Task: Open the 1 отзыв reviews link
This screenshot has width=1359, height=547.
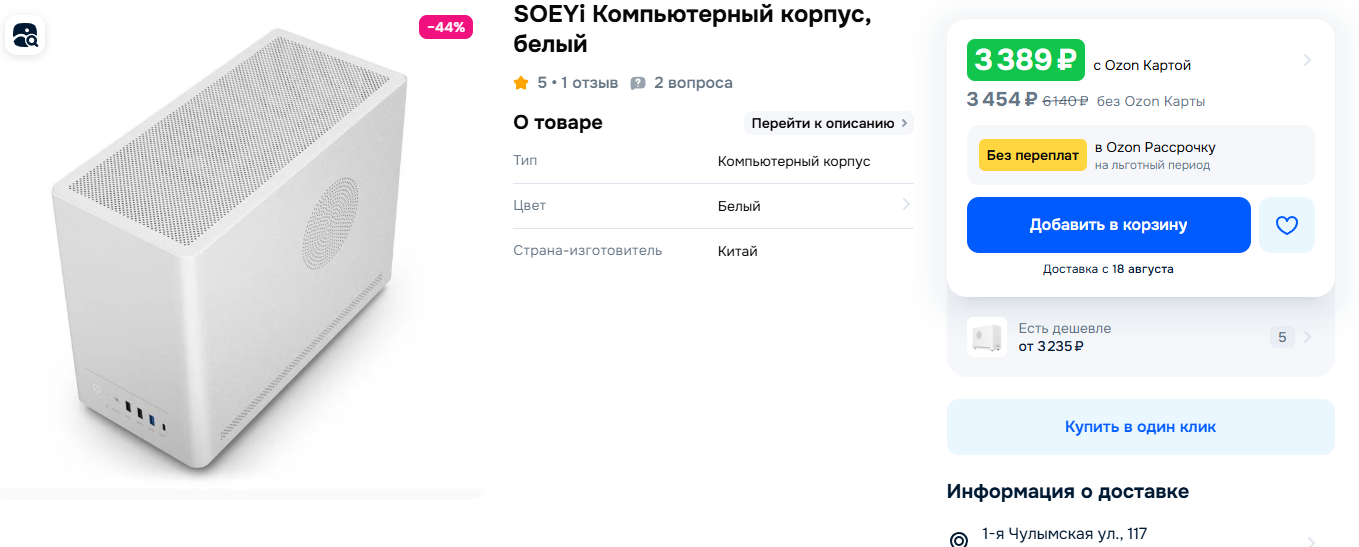Action: click(589, 82)
